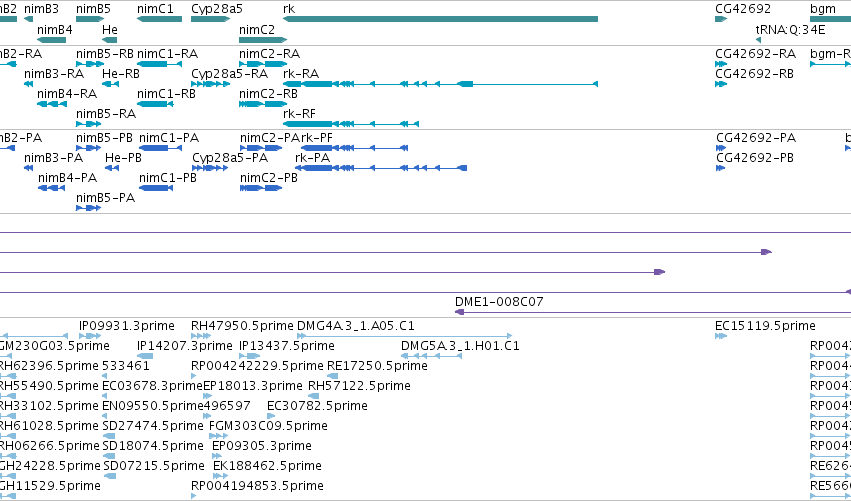Select protein 'rk-PA'
Image resolution: width=851 pixels, height=501 pixels.
point(381,168)
